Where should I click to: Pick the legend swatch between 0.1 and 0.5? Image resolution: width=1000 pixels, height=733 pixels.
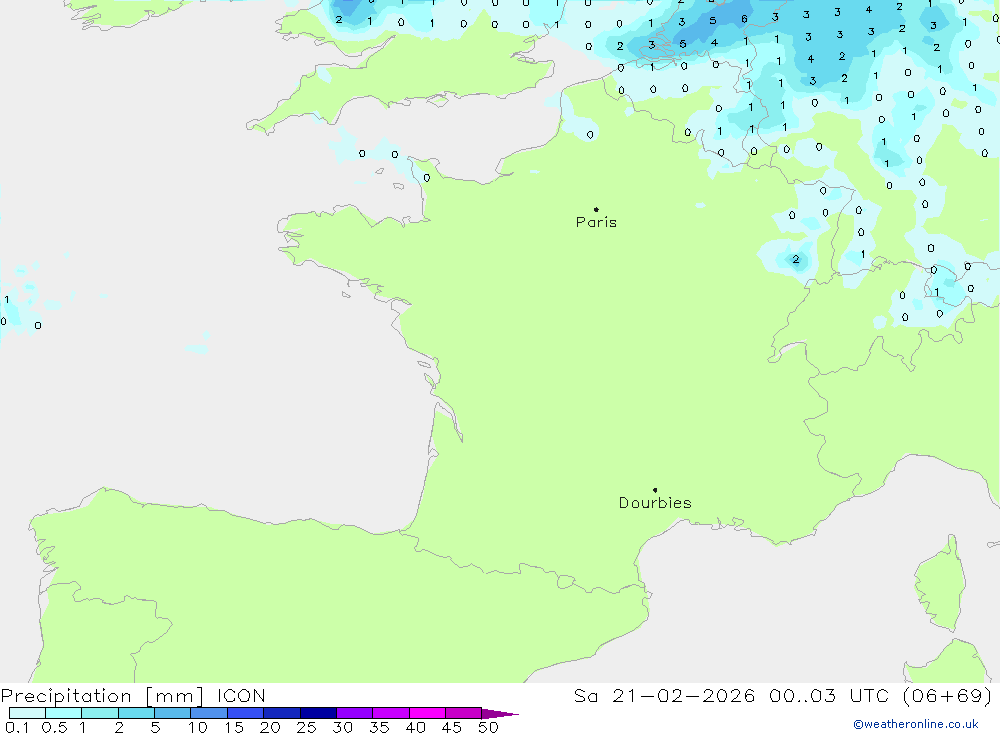pyautogui.click(x=27, y=713)
